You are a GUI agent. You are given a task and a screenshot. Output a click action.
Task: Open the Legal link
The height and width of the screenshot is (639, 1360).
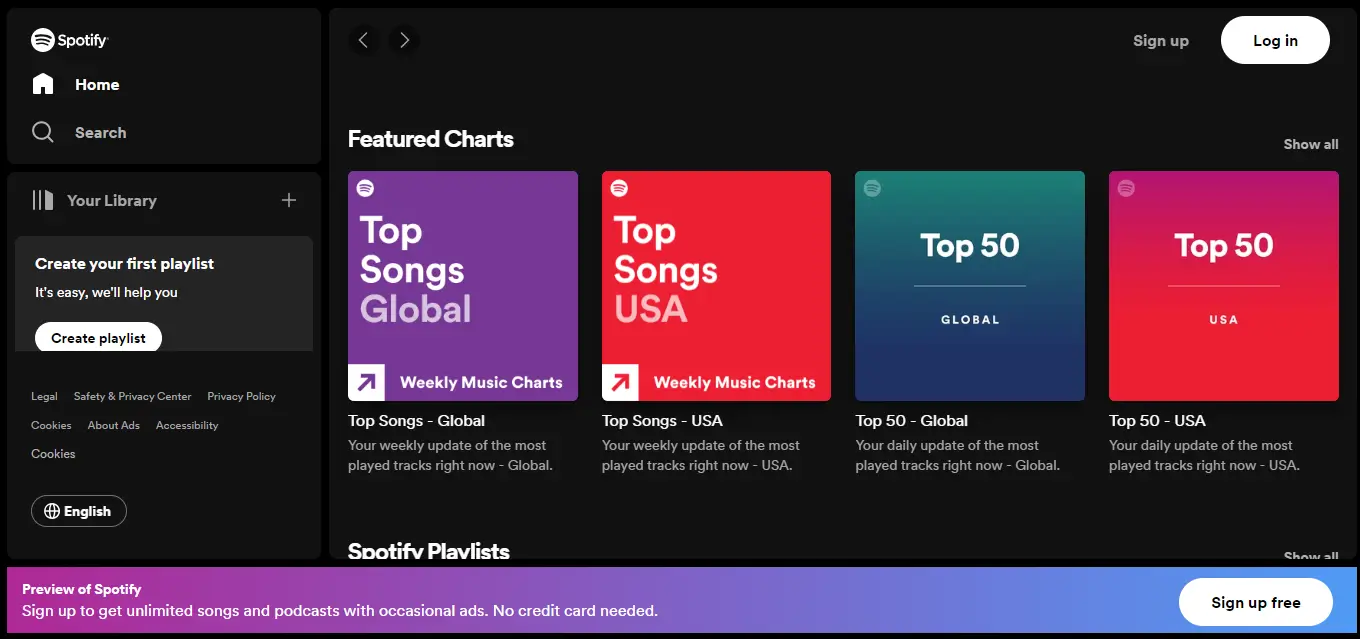click(44, 396)
